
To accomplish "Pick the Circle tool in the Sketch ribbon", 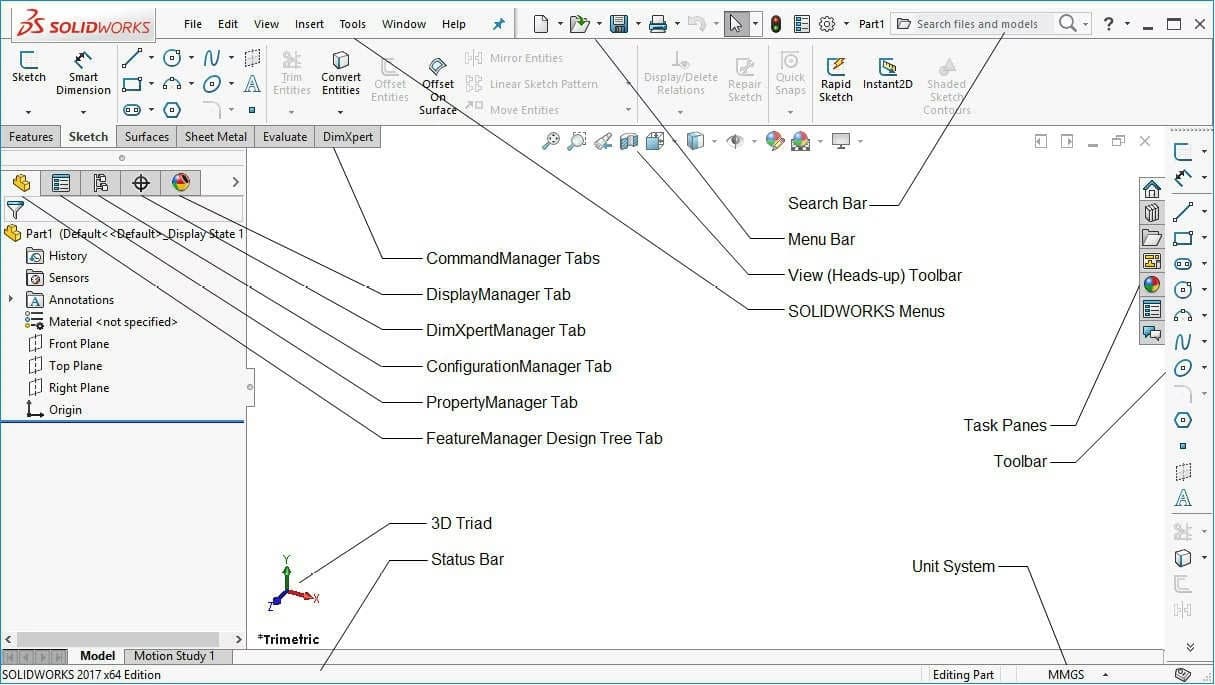I will (172, 58).
